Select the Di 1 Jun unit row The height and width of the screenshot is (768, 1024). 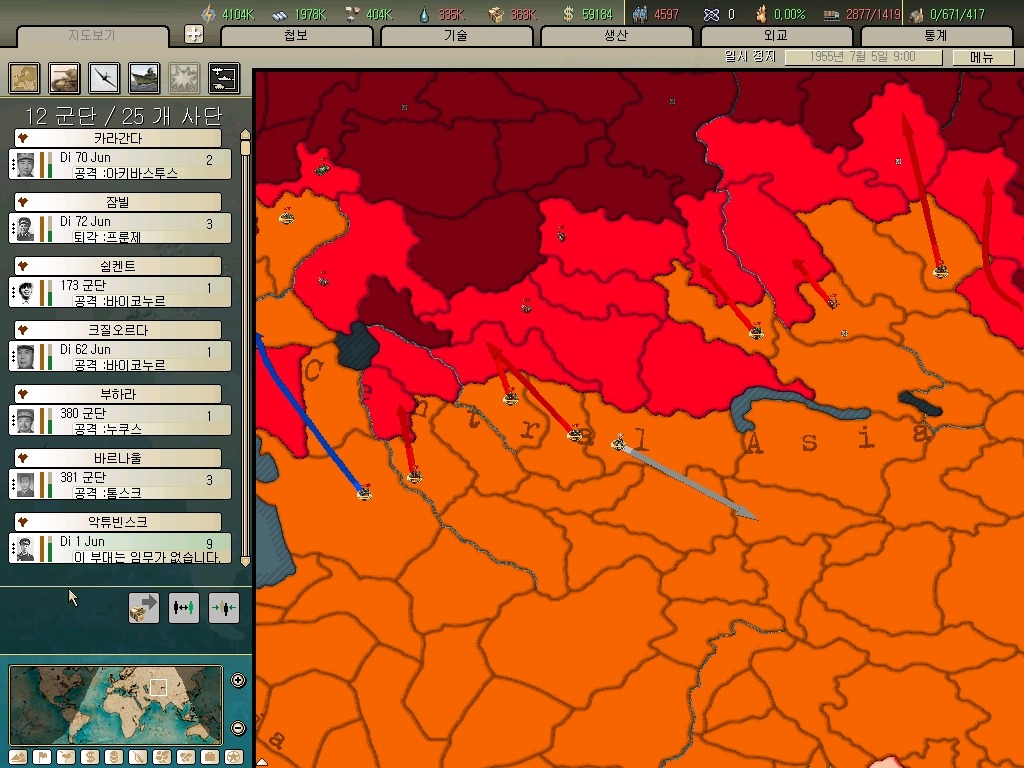point(120,548)
